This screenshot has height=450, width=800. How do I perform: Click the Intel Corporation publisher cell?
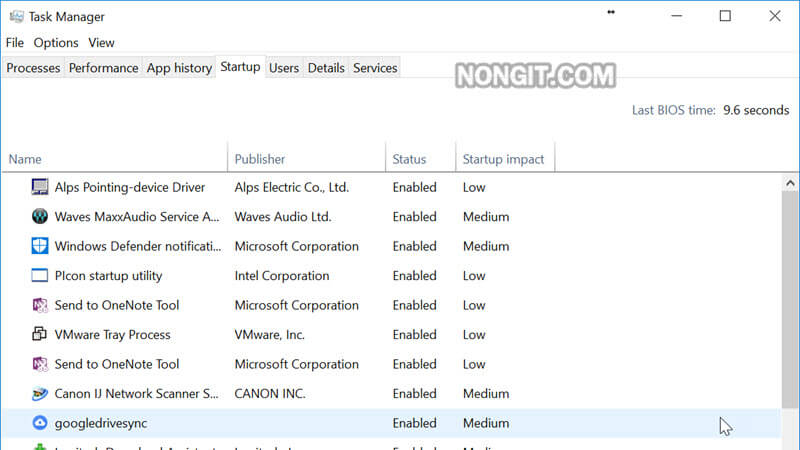[282, 276]
